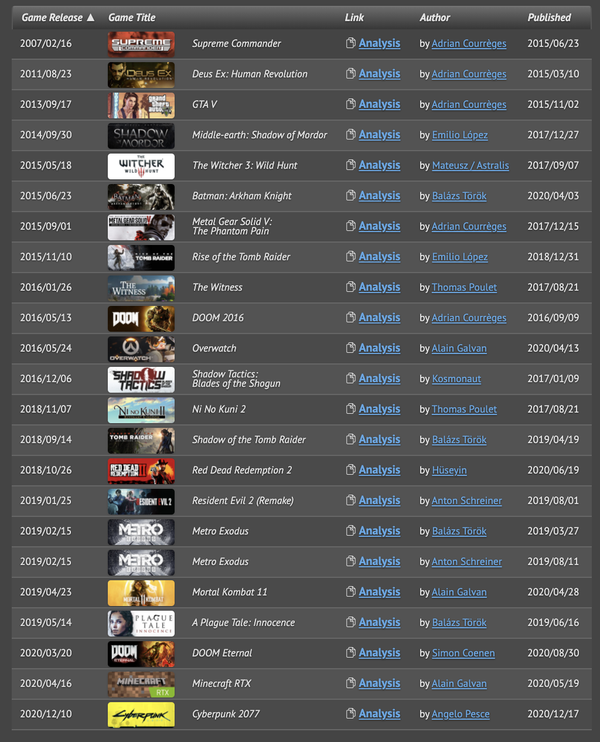This screenshot has height=742, width=600.
Task: Click the Shadow Tactics thumbnail
Action: (x=141, y=380)
